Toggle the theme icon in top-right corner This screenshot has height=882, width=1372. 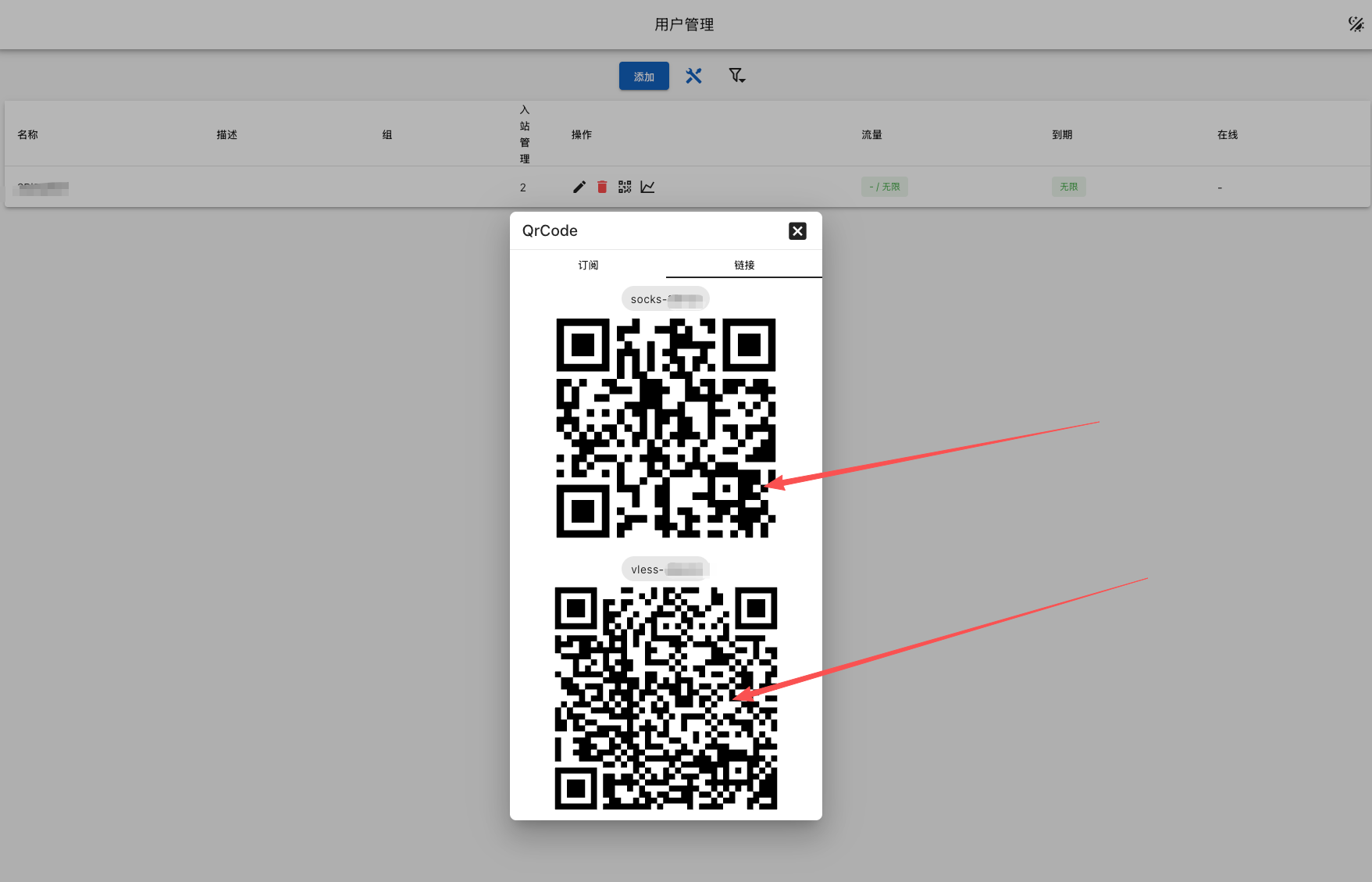click(x=1356, y=24)
